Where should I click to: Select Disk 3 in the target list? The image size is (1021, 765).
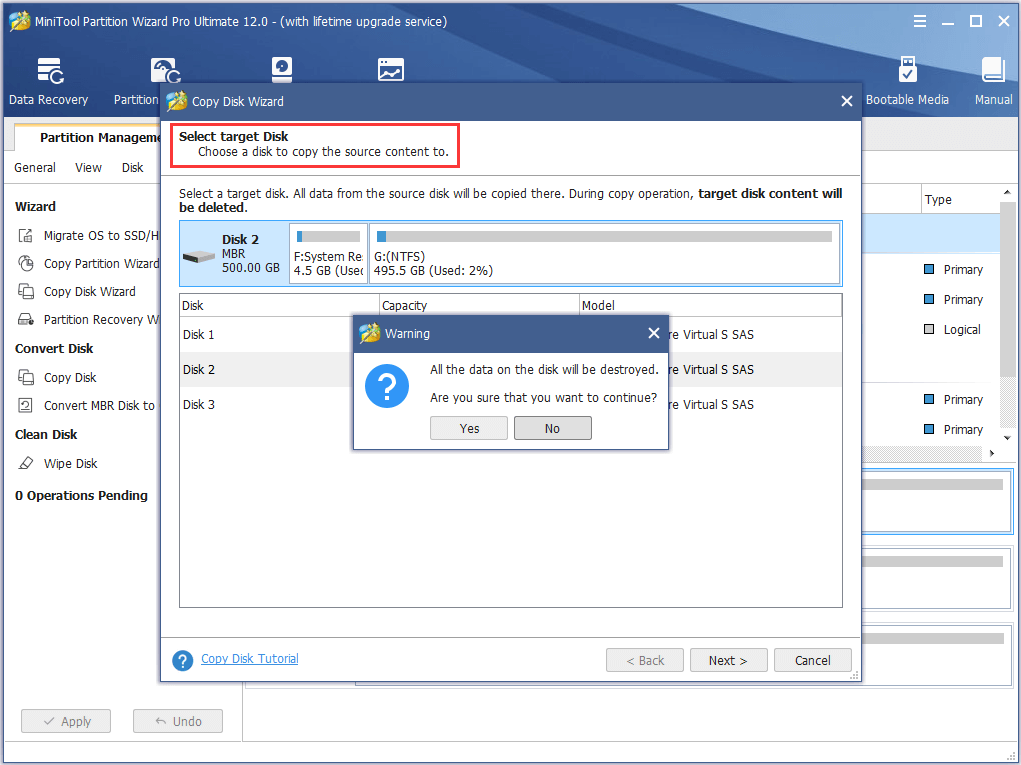198,405
